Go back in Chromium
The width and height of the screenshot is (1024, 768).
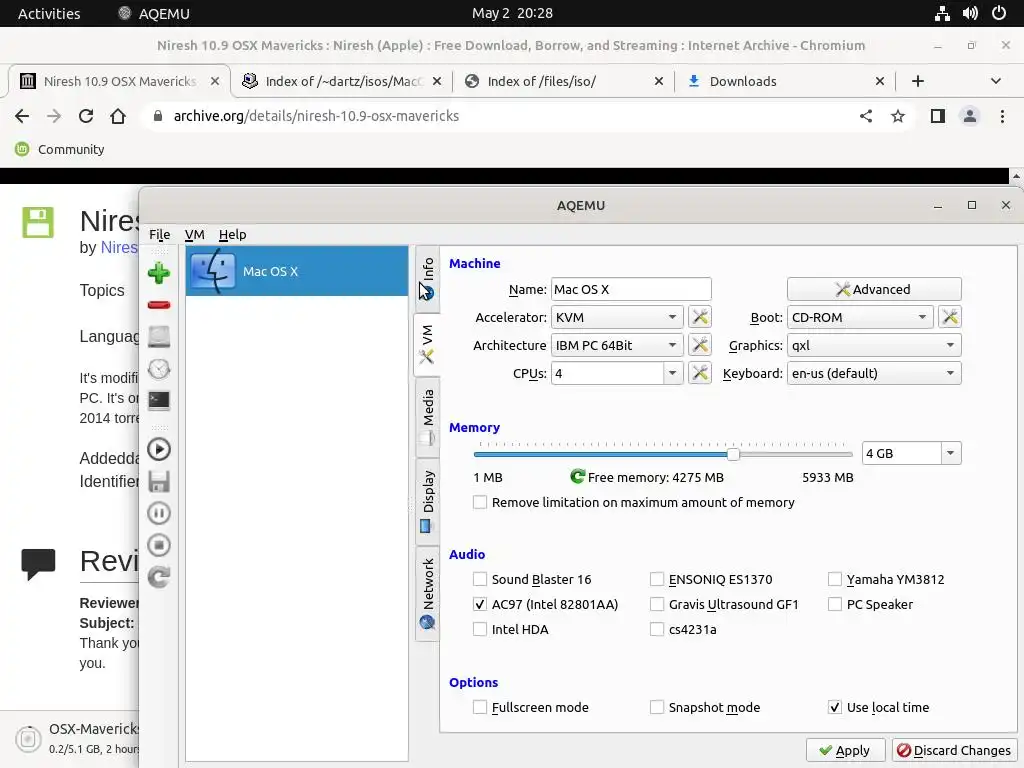[x=22, y=116]
